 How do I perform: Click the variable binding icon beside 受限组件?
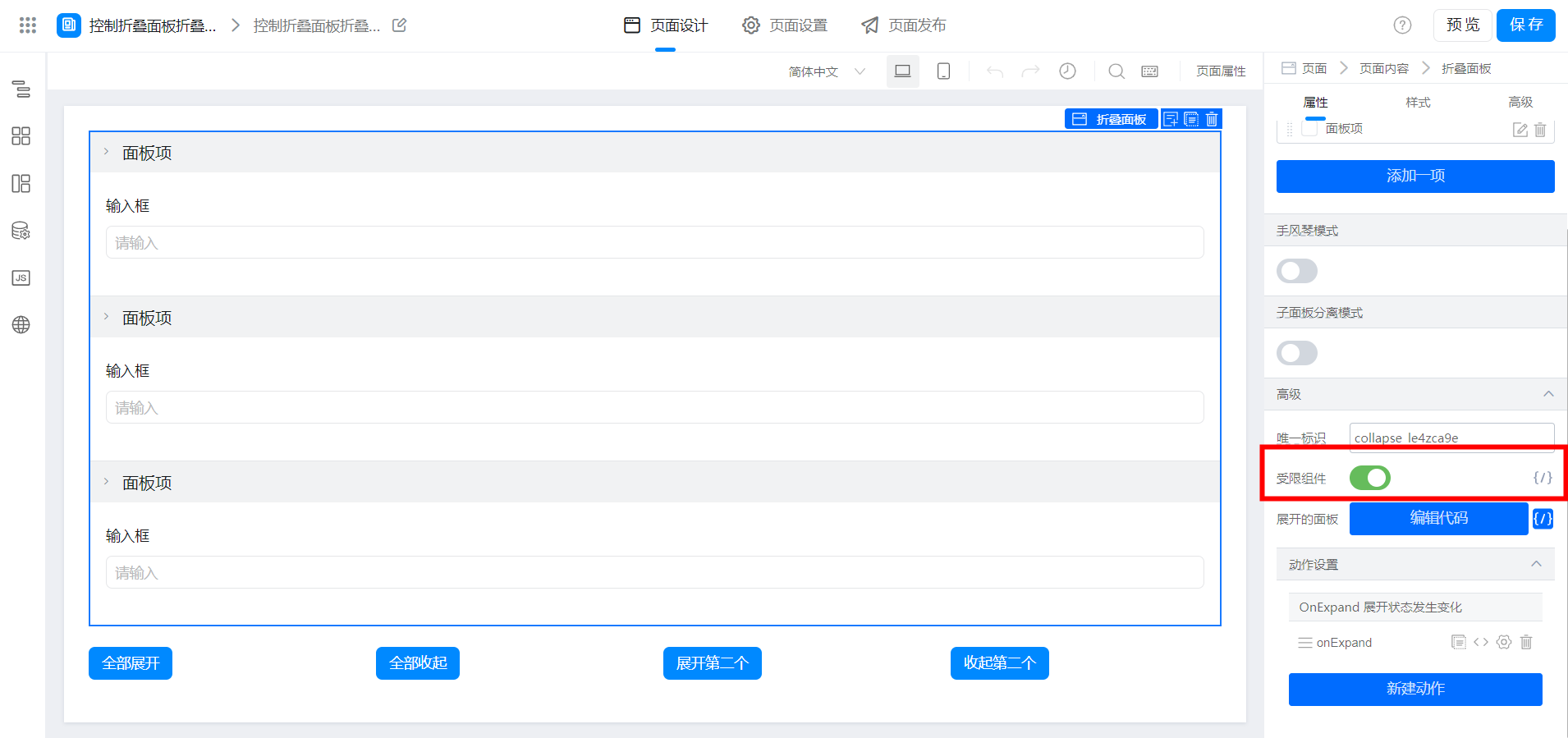[x=1543, y=478]
